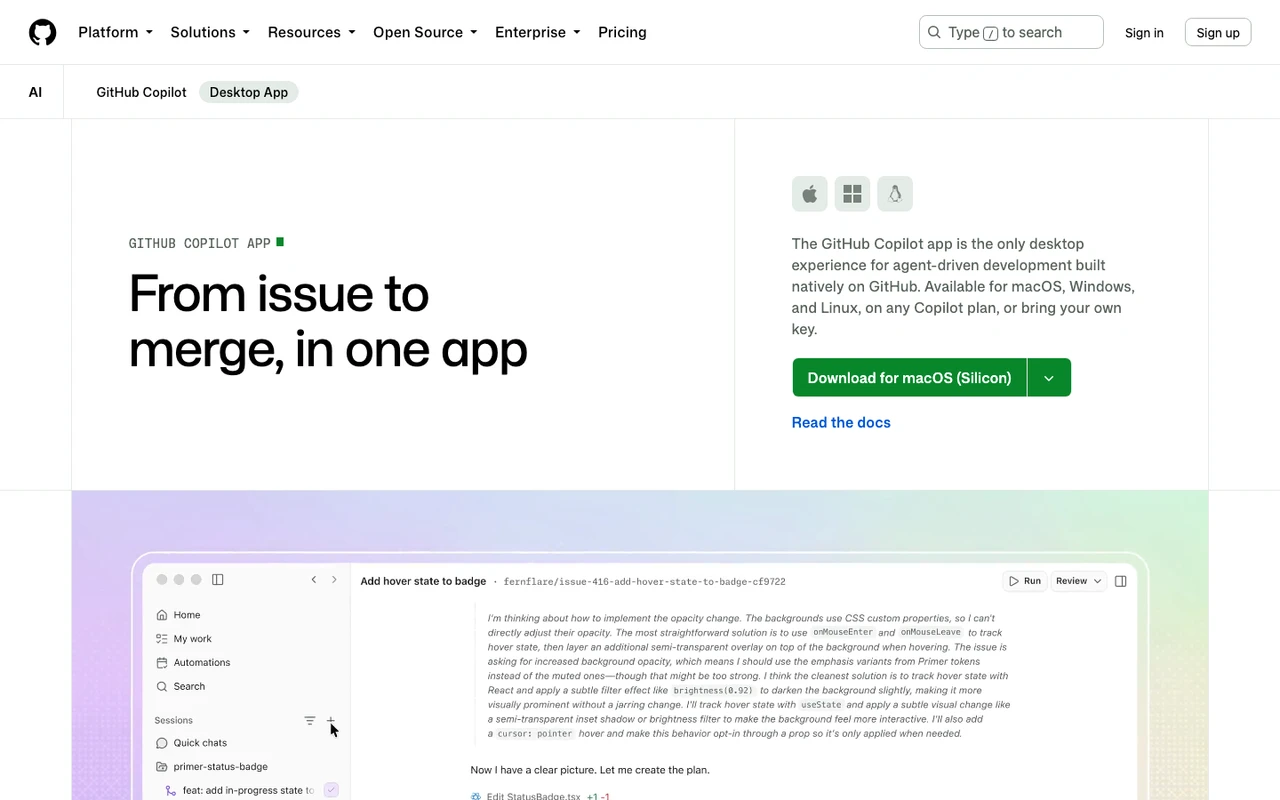
Task: Click the 'From issue to merge' heading
Action: coord(328,321)
